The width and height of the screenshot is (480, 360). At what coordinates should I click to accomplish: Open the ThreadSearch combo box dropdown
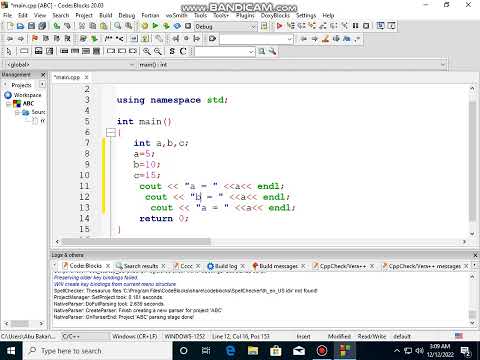[251, 52]
